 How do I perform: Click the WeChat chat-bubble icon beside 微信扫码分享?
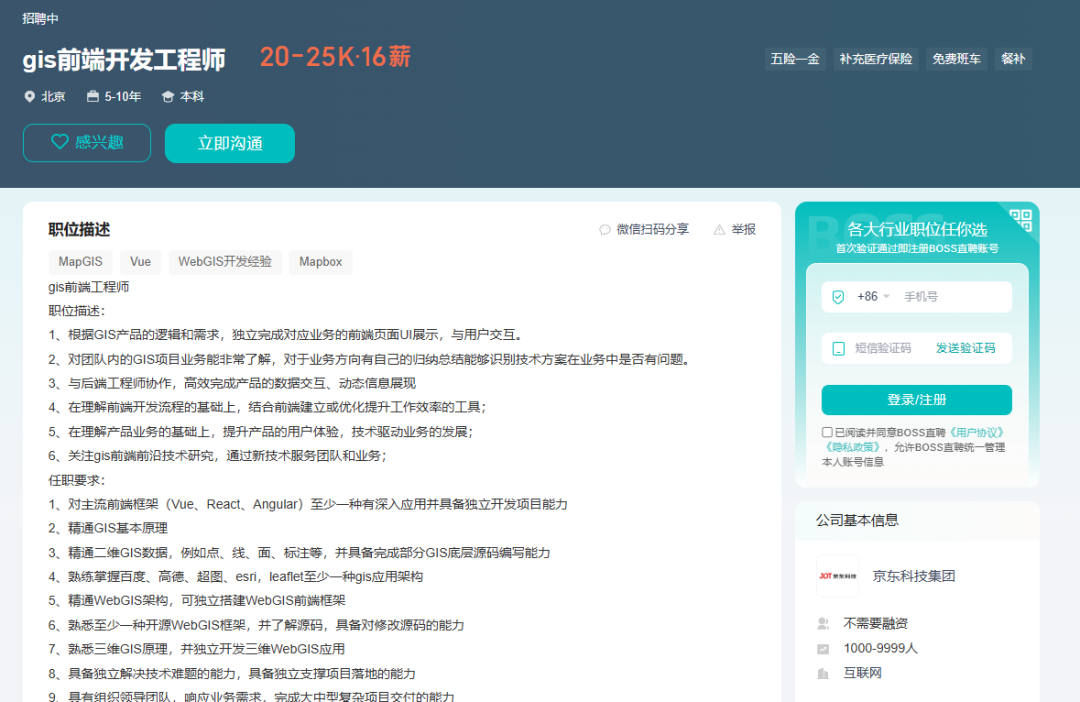606,229
